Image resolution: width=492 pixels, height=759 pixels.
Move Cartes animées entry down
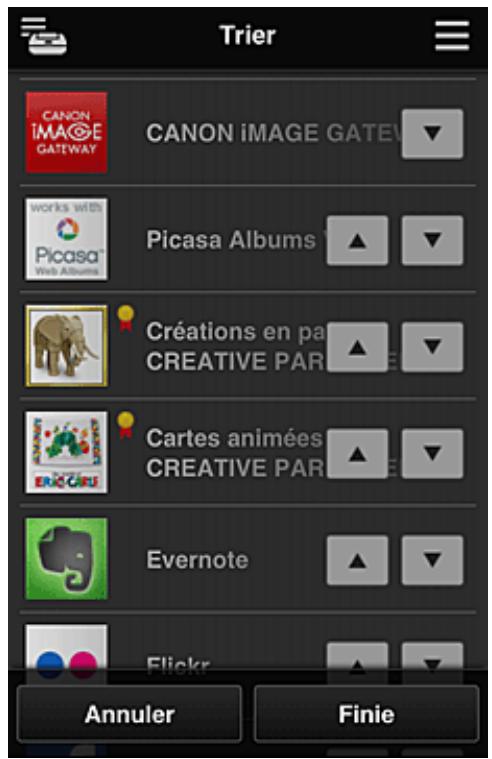tap(432, 454)
